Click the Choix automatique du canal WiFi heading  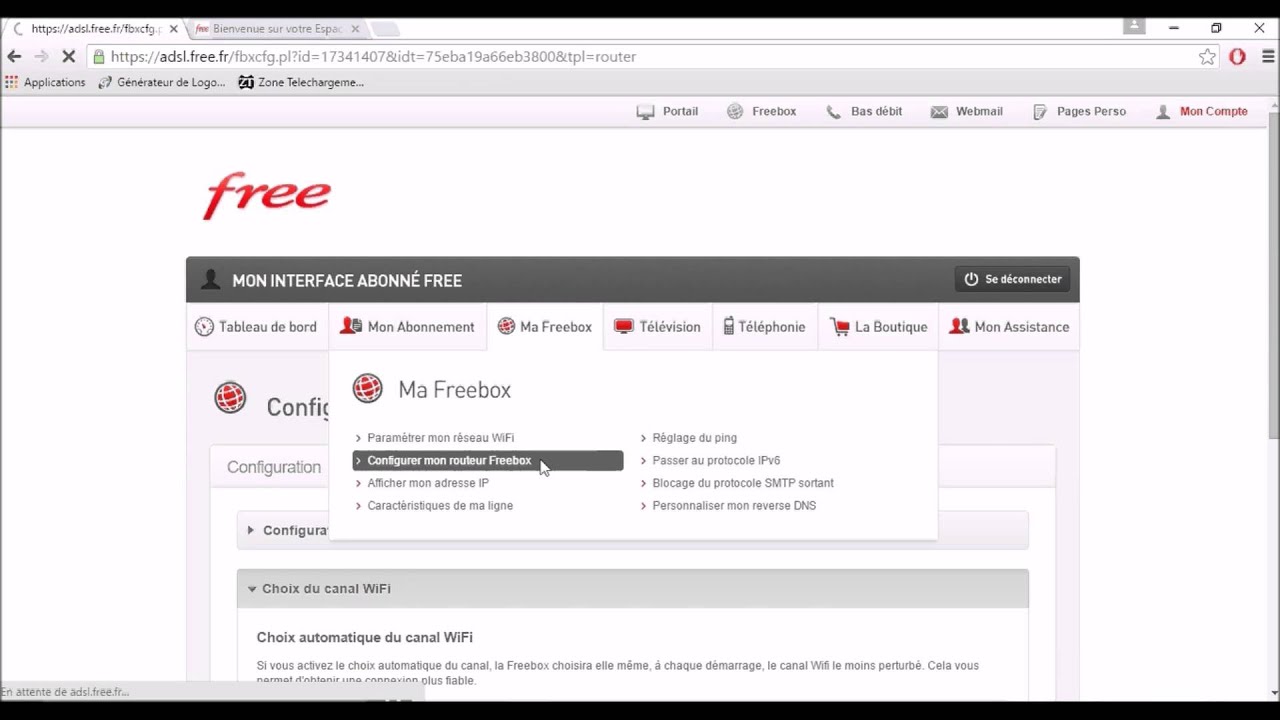tap(365, 637)
